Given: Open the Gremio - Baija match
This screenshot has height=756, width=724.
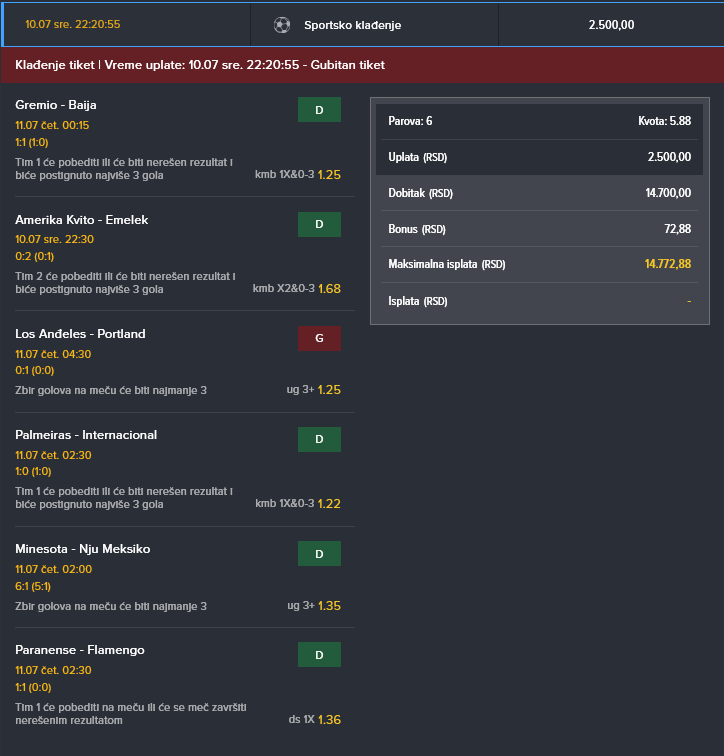Looking at the screenshot, I should point(56,105).
